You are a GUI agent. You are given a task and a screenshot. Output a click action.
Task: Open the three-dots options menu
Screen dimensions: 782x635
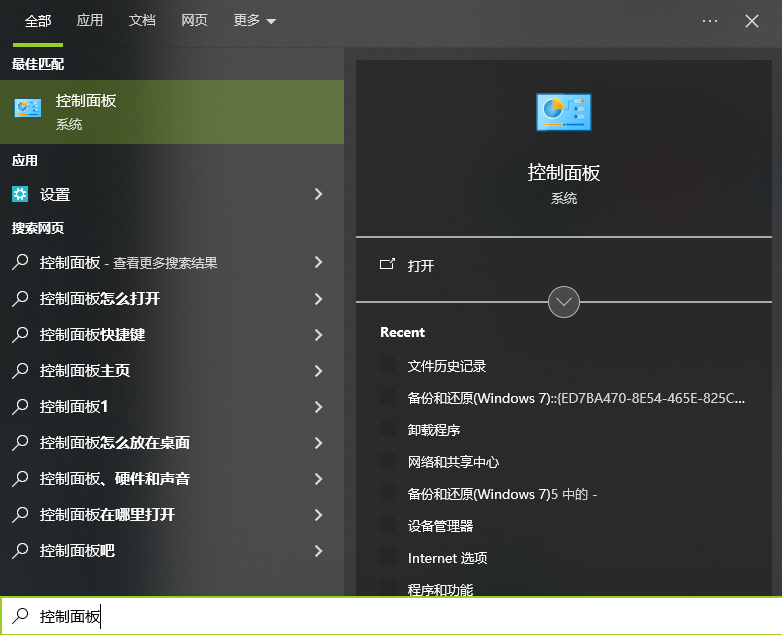[x=710, y=21]
